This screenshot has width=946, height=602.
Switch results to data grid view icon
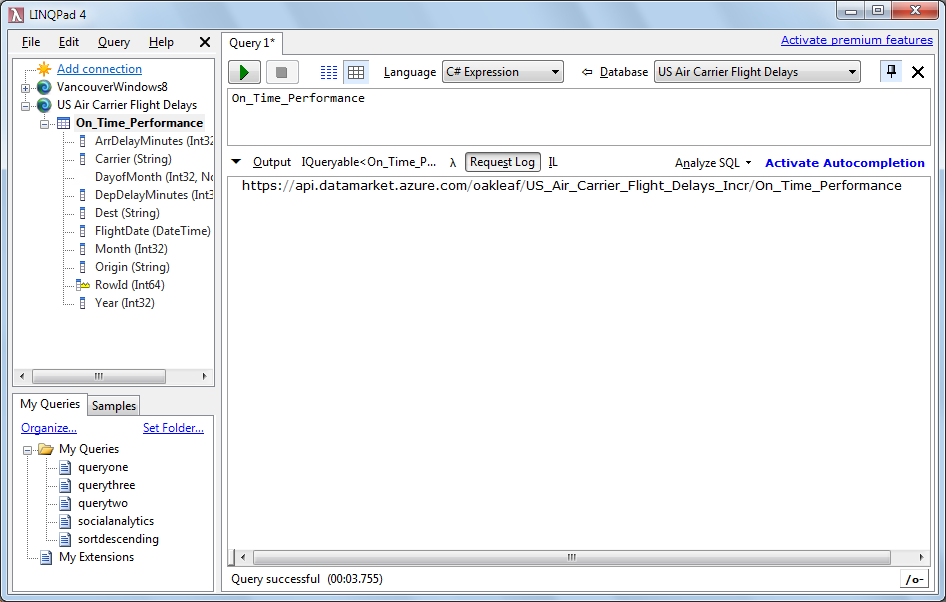point(356,72)
